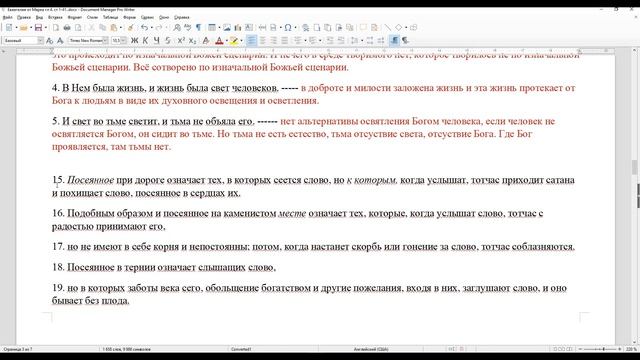Enable center alignment
The width and height of the screenshot is (640, 360).
tap(262, 40)
